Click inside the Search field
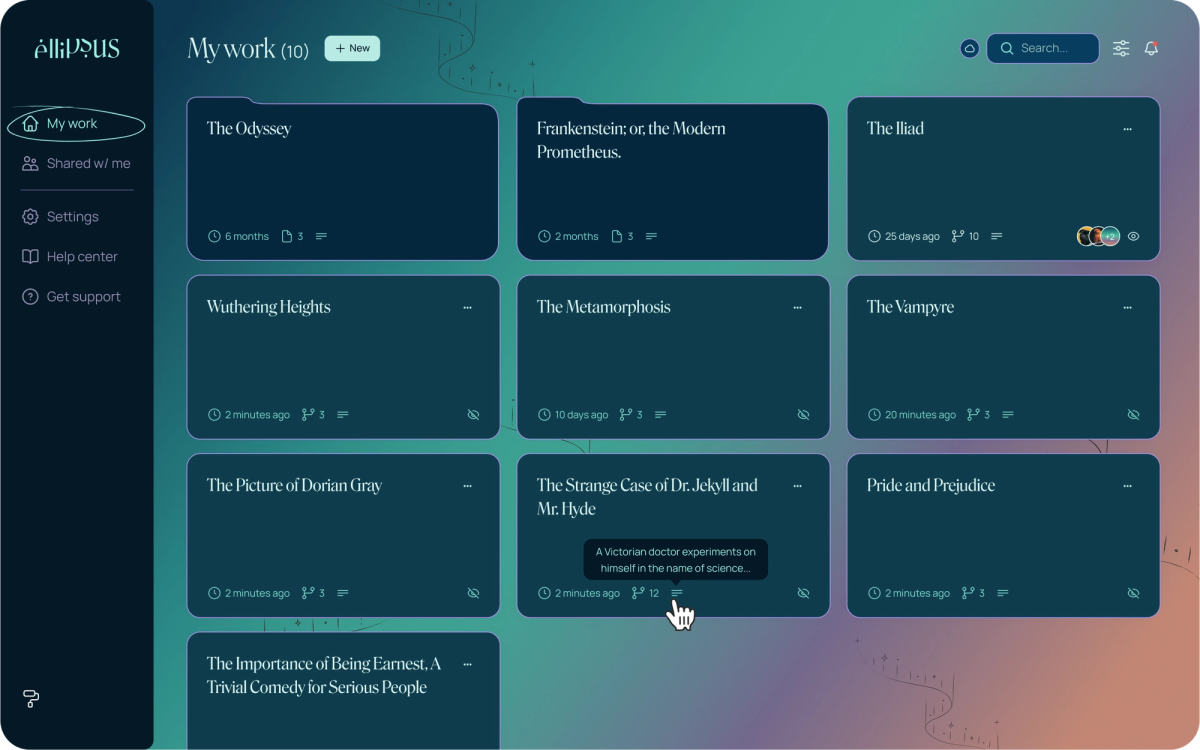1200x750 pixels. [1043, 48]
